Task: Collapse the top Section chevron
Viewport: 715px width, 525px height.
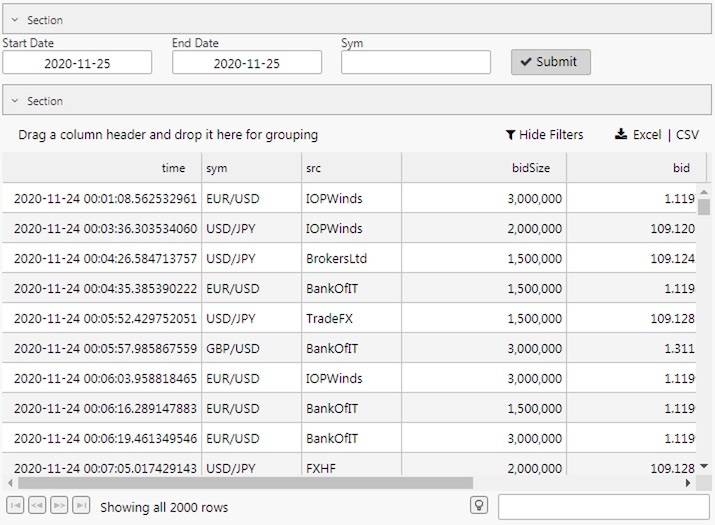Action: (15, 20)
